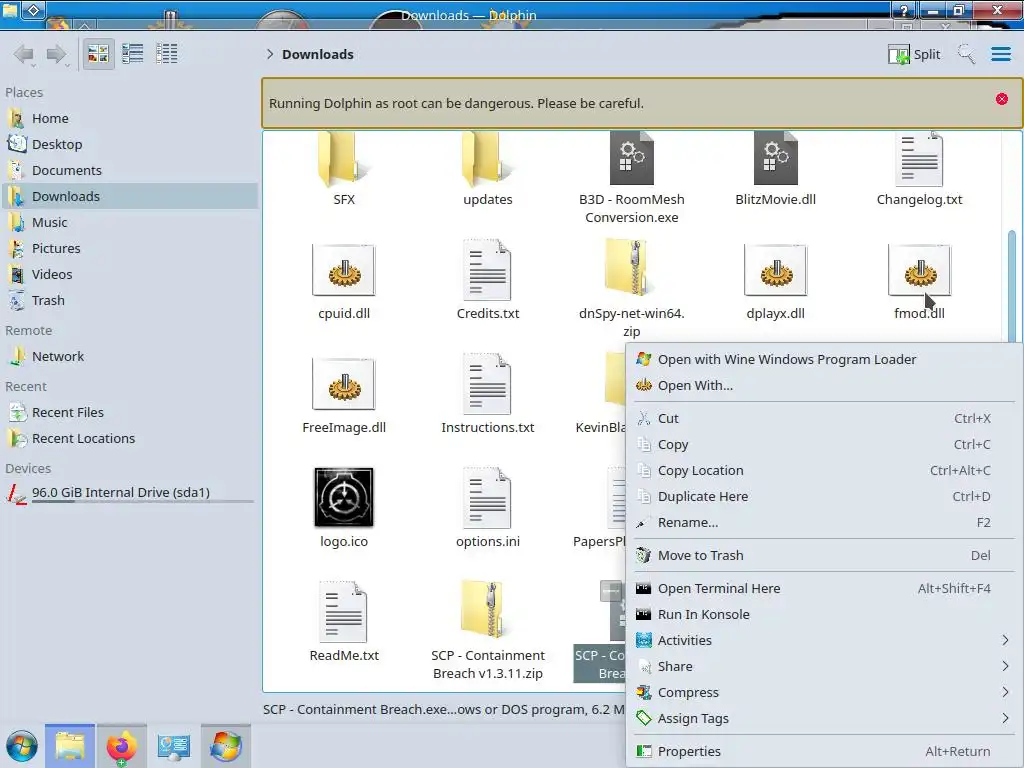Click the Wine taskbar icon

[x=225, y=746]
